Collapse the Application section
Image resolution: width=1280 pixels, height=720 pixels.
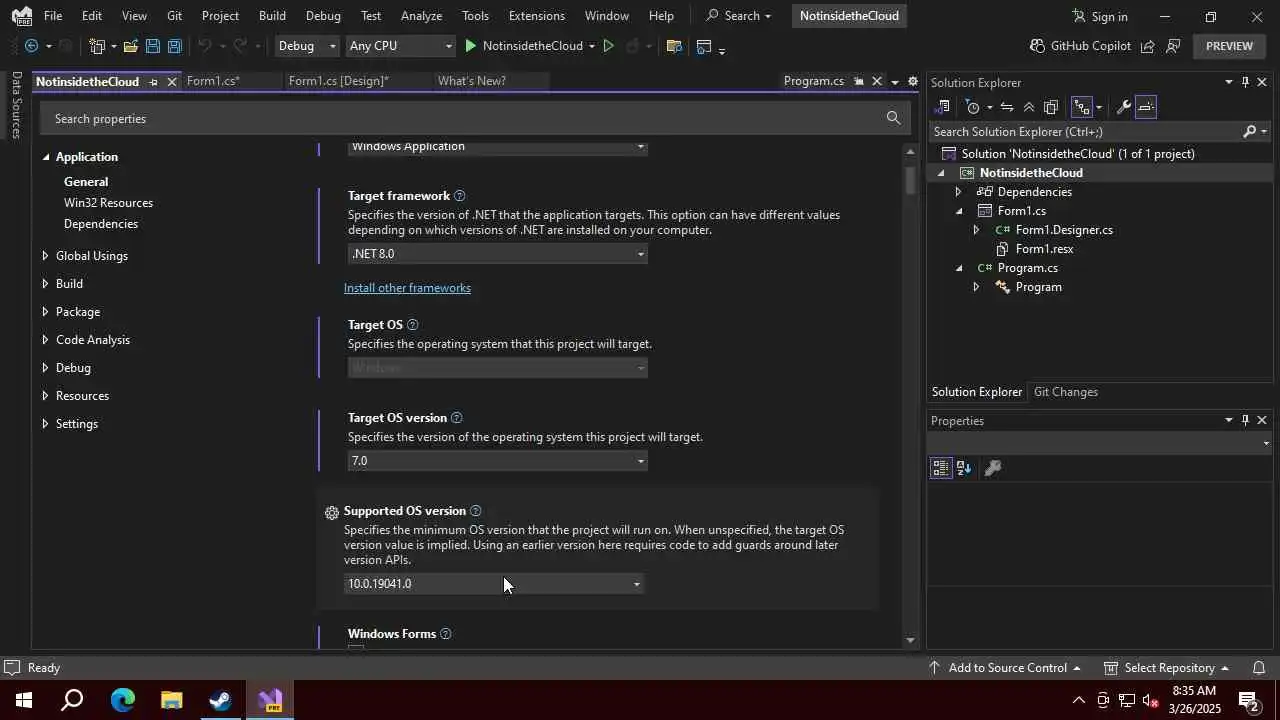(x=45, y=157)
